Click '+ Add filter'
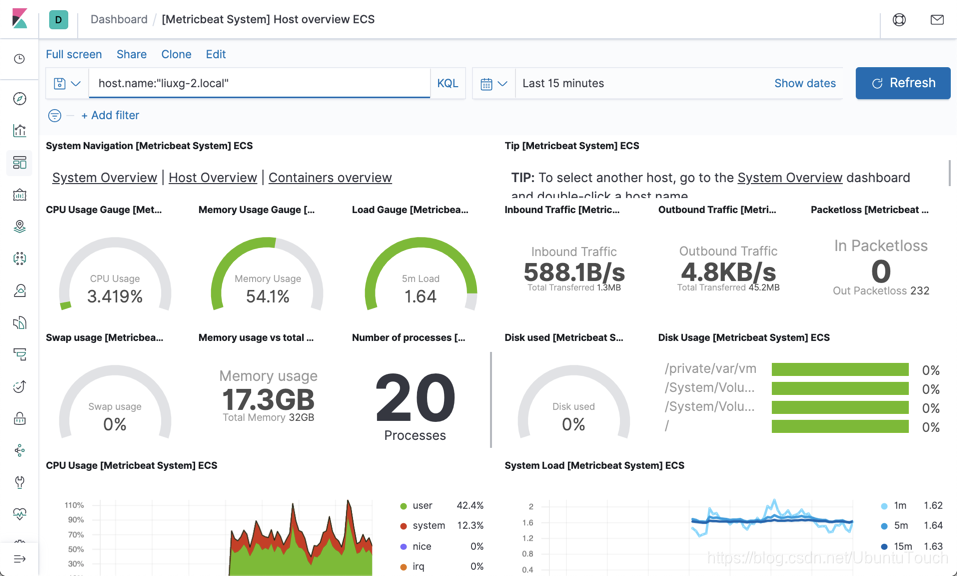 110,115
